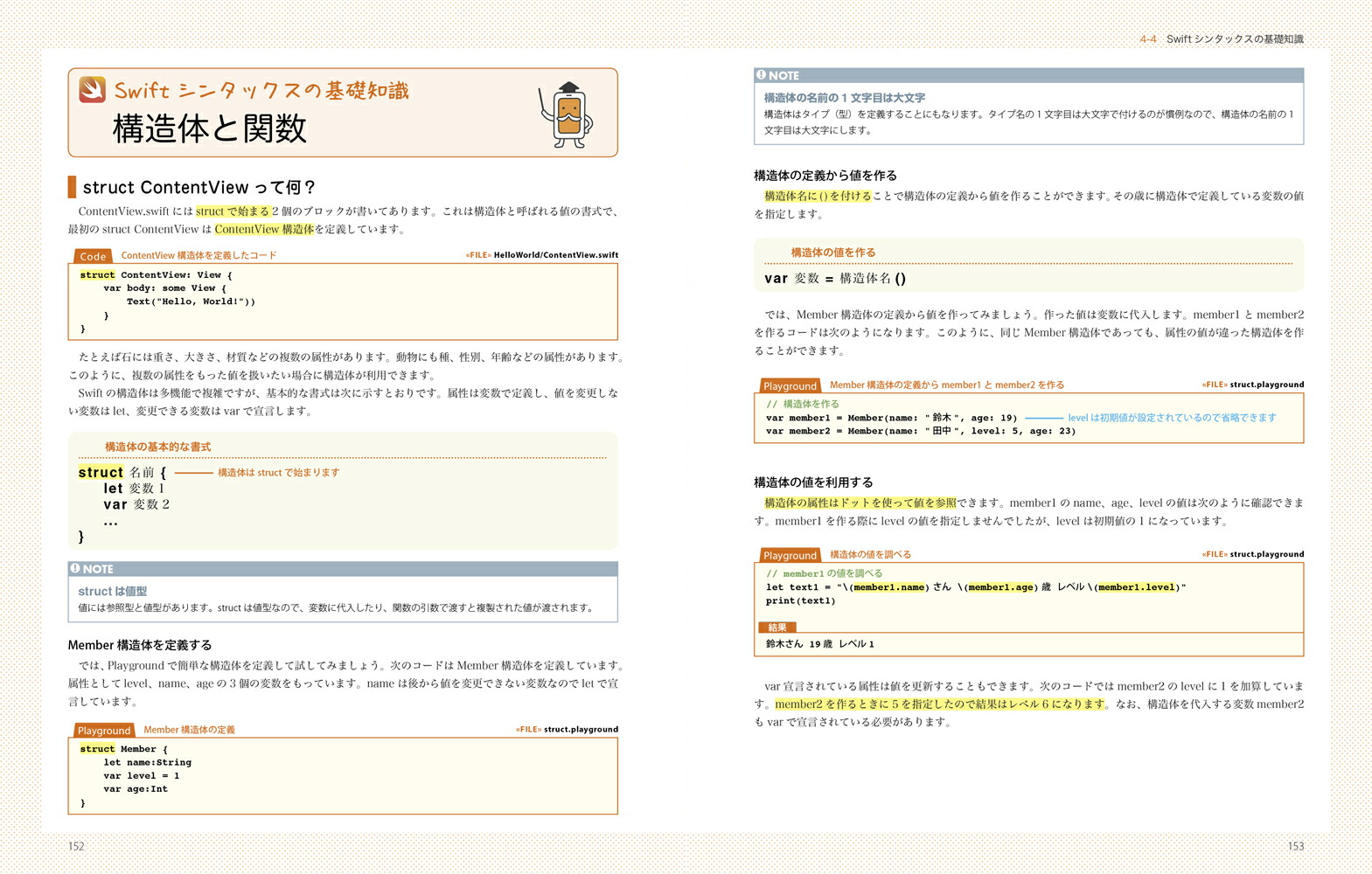Click note title '構造体の名前の1文字目は大文字'
The width and height of the screenshot is (1372, 874).
845,98
